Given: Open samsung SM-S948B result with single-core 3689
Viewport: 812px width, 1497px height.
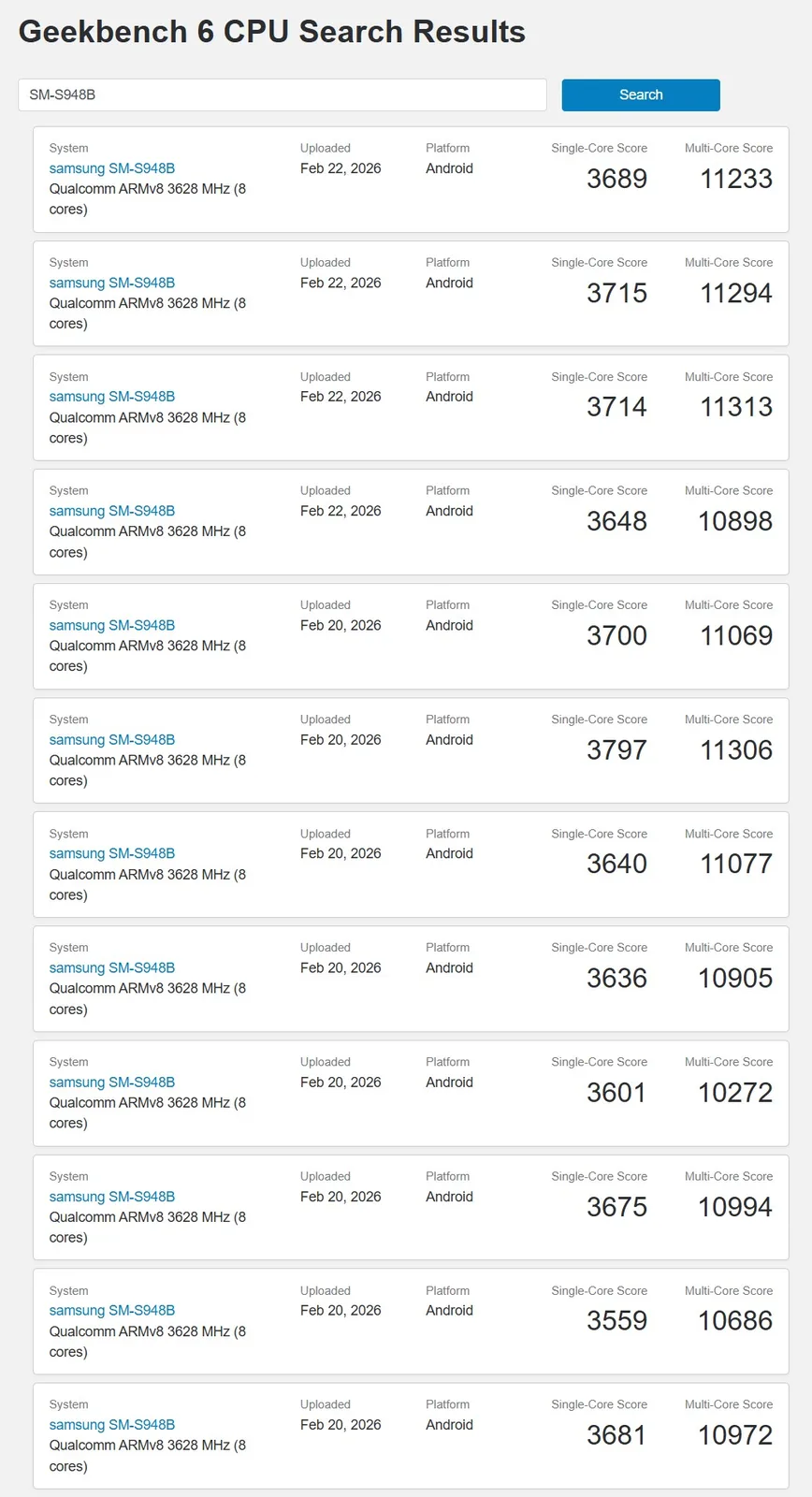Looking at the screenshot, I should (112, 168).
